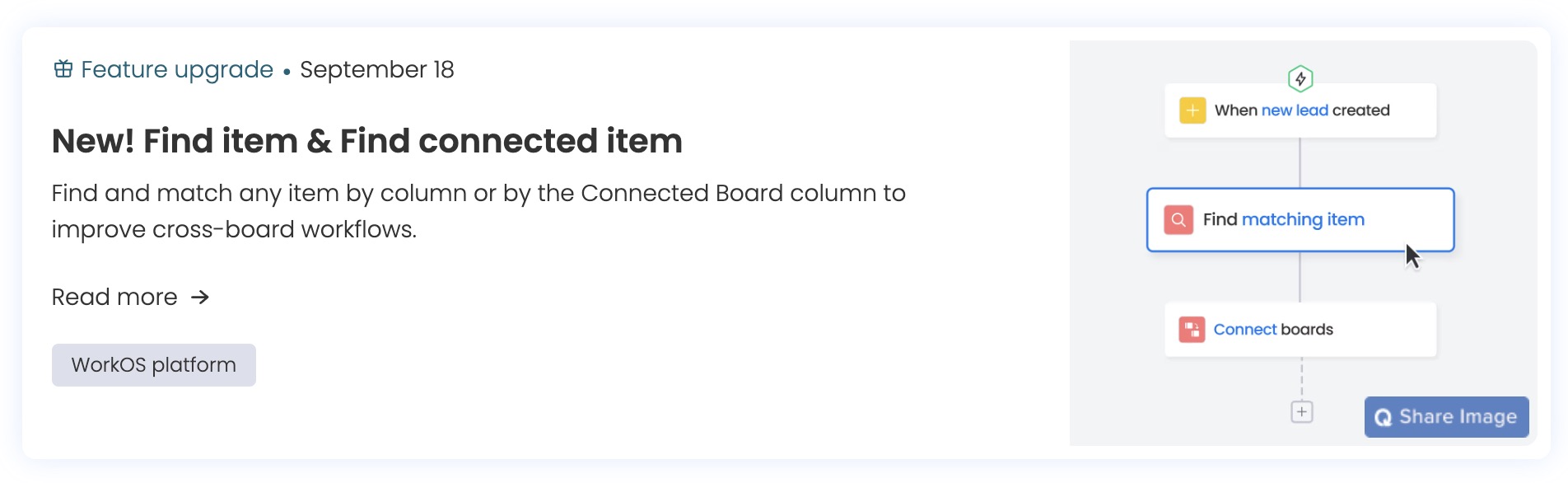The height and width of the screenshot is (483, 1568).
Task: Click the green automation lightning badge
Action: pyautogui.click(x=1300, y=78)
